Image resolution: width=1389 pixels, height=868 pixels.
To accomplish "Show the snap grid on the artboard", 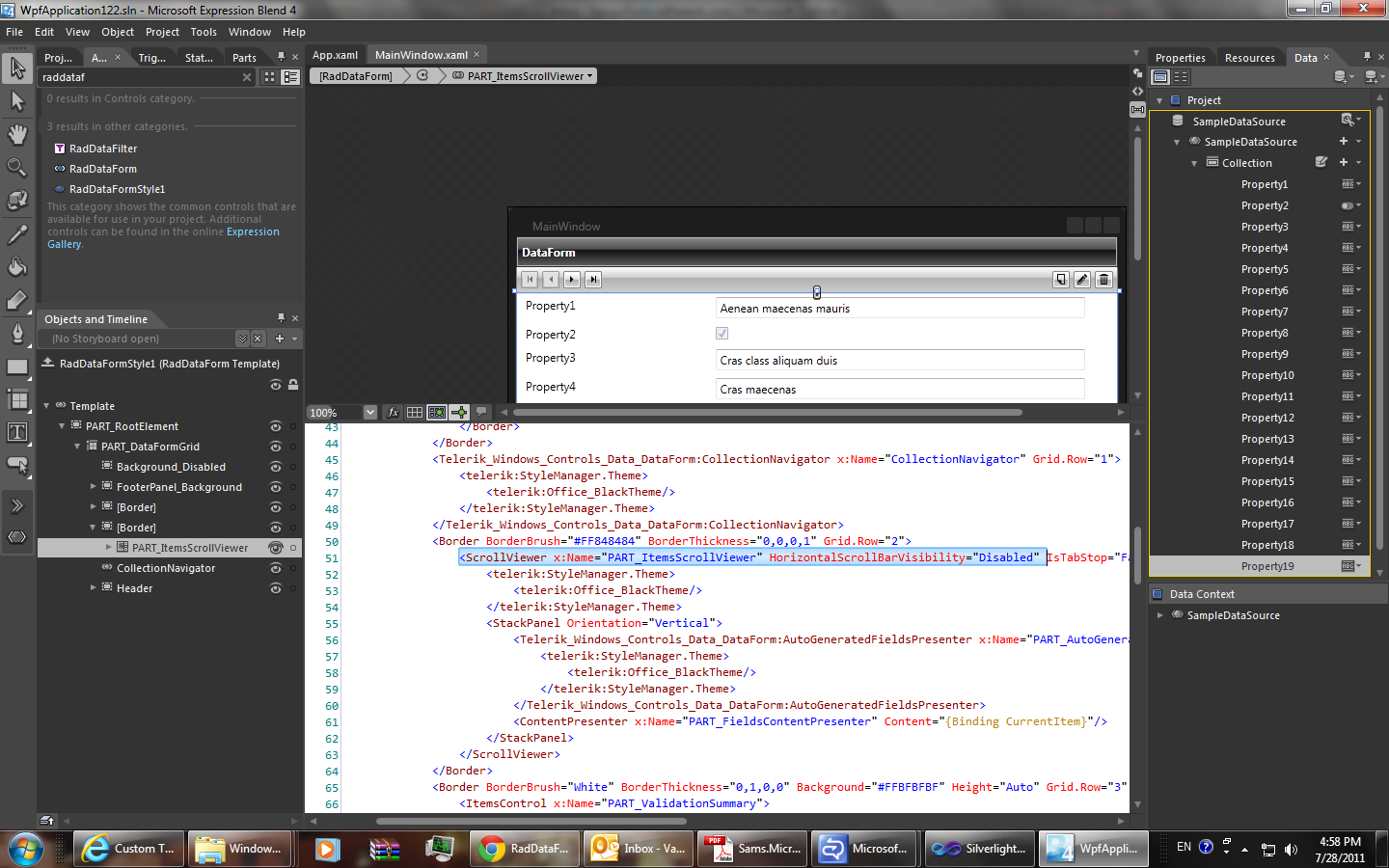I will click(415, 412).
